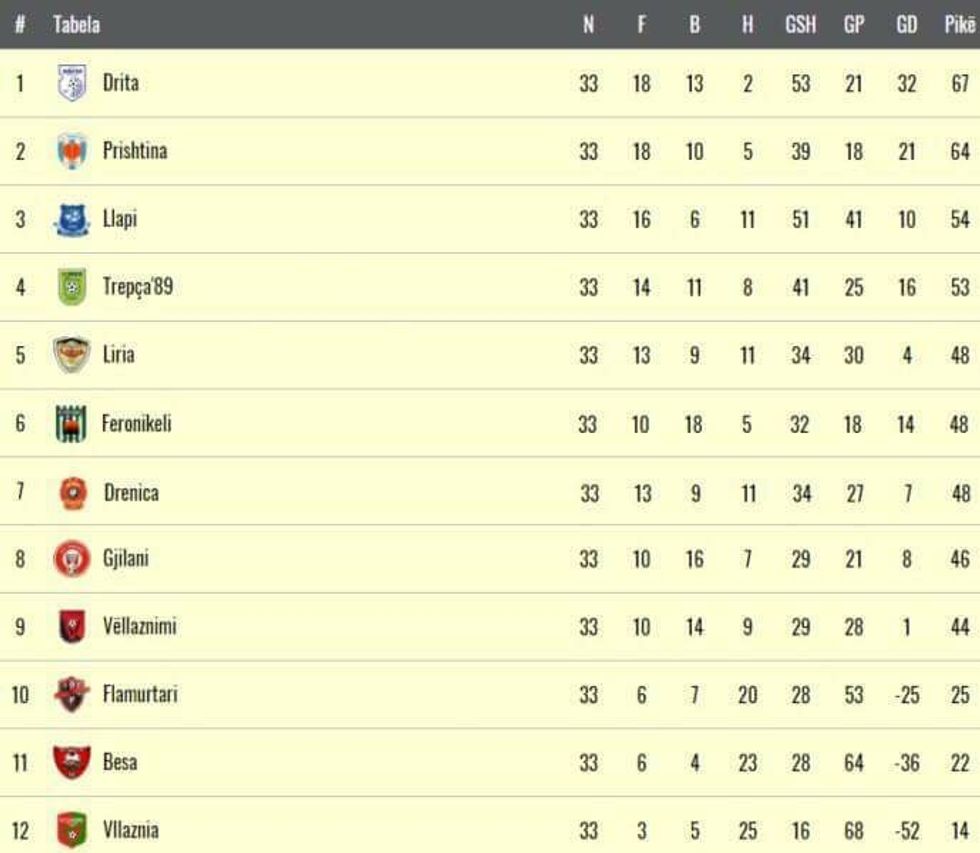Click the Tabela column header
Image resolution: width=980 pixels, height=853 pixels.
point(76,25)
